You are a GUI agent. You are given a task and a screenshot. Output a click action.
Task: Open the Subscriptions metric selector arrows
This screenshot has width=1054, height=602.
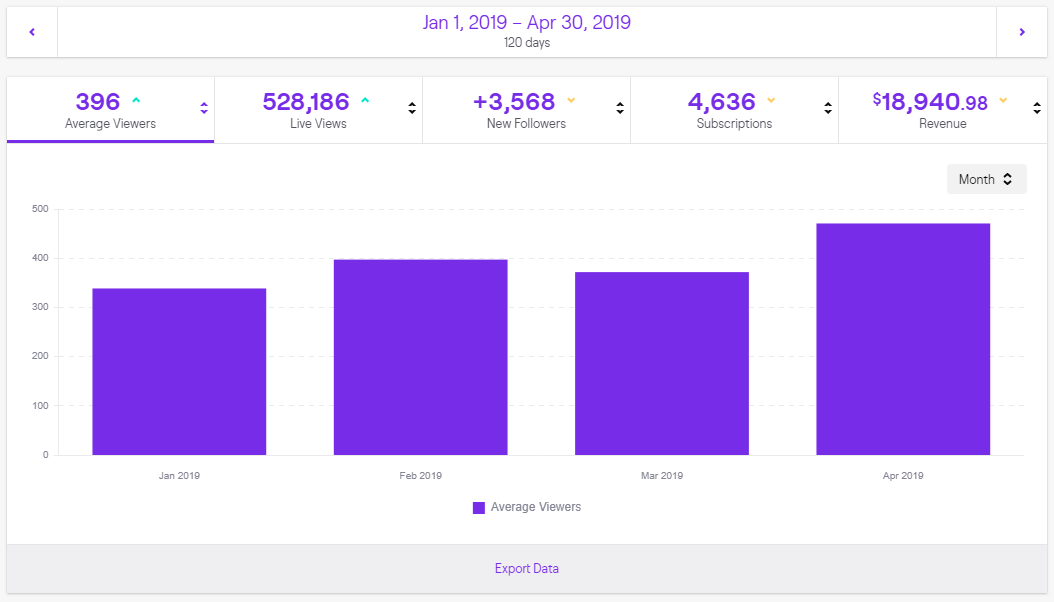[x=828, y=109]
